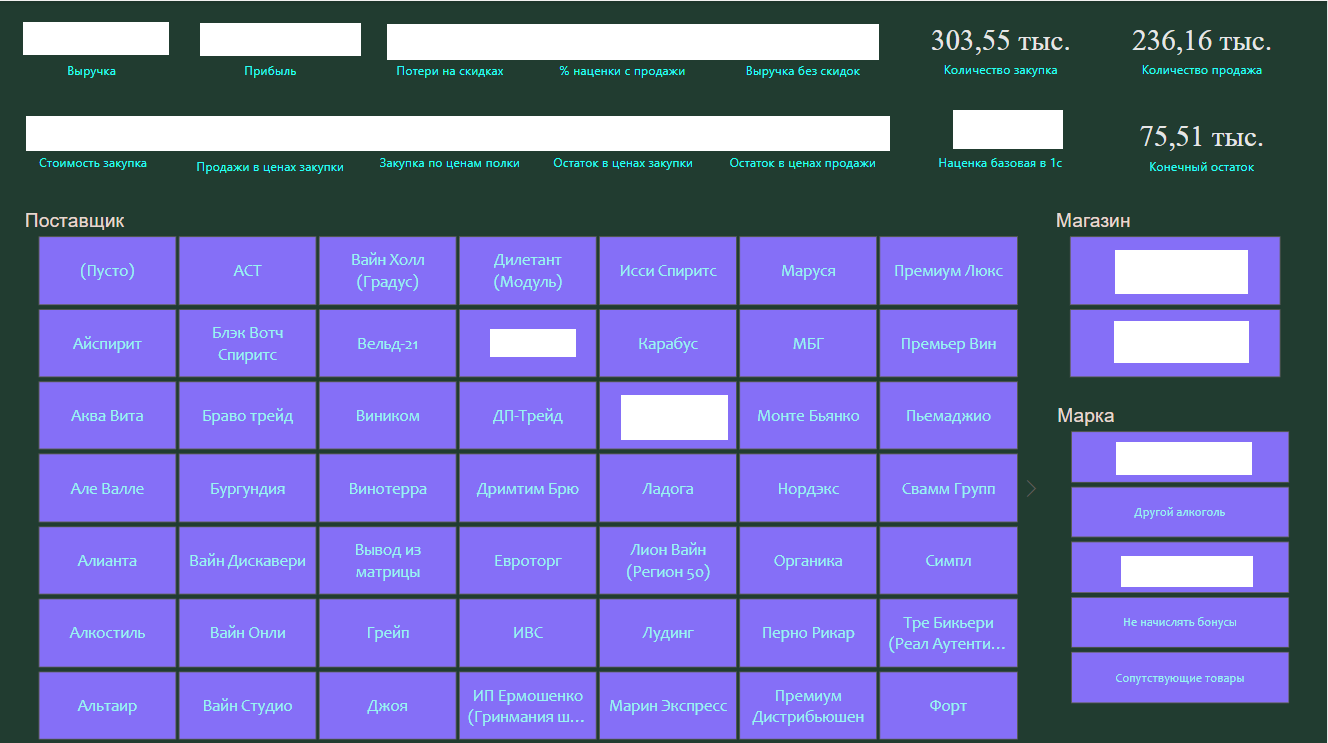Screen dimensions: 1328x743
Task: Filter by Органика supplier
Action: [x=808, y=561]
